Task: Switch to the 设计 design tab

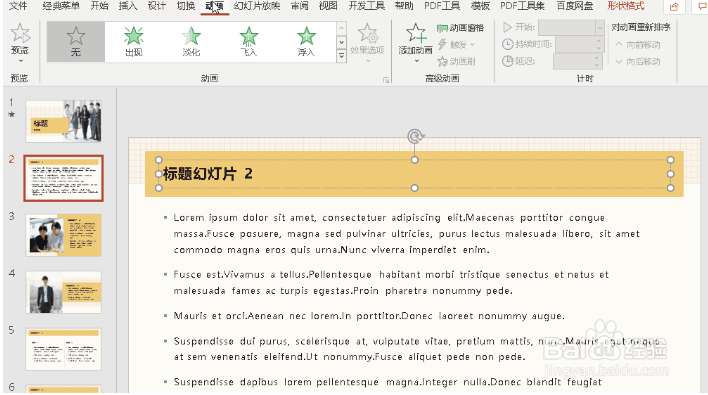Action: (x=157, y=6)
